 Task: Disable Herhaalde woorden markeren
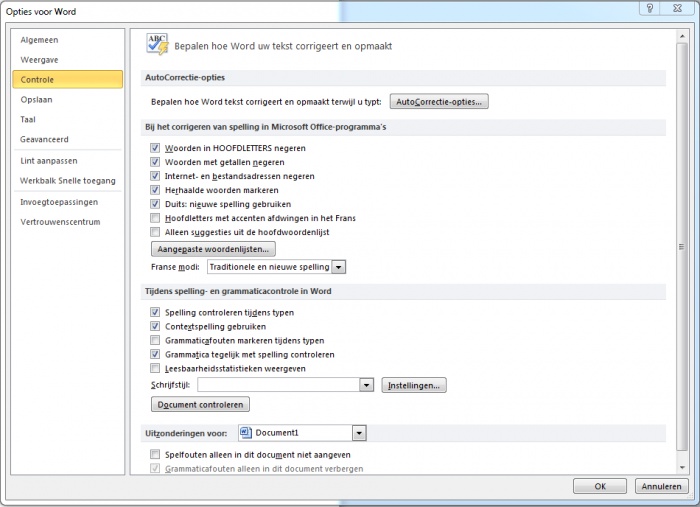point(155,190)
